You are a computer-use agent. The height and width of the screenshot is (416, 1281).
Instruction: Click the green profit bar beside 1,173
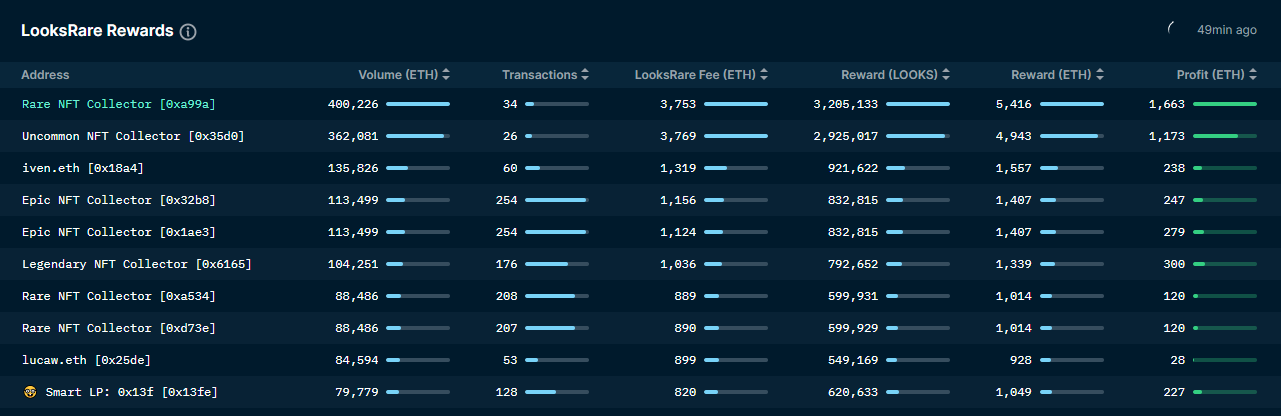pyautogui.click(x=1225, y=136)
